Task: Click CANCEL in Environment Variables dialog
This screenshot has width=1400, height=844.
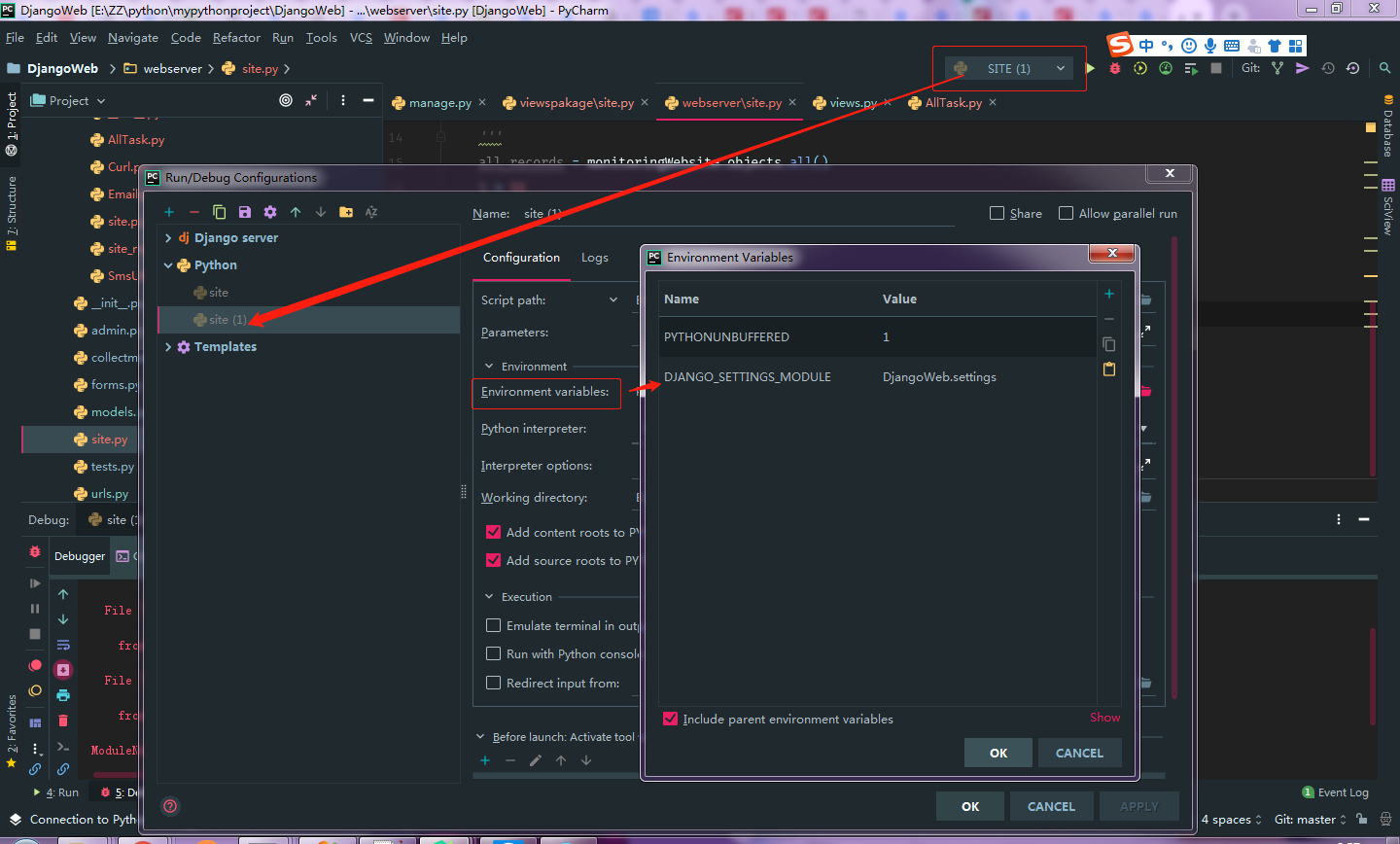Action: coord(1079,753)
